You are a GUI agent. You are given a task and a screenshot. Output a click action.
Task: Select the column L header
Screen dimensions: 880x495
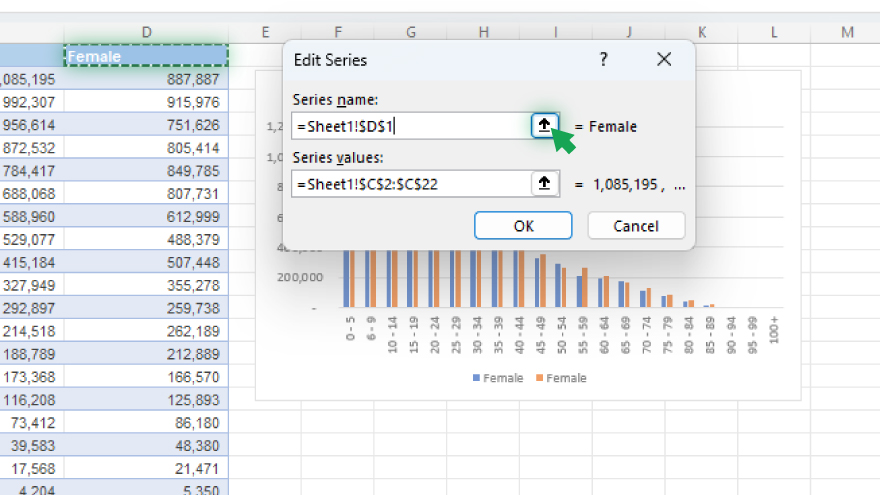click(x=774, y=33)
